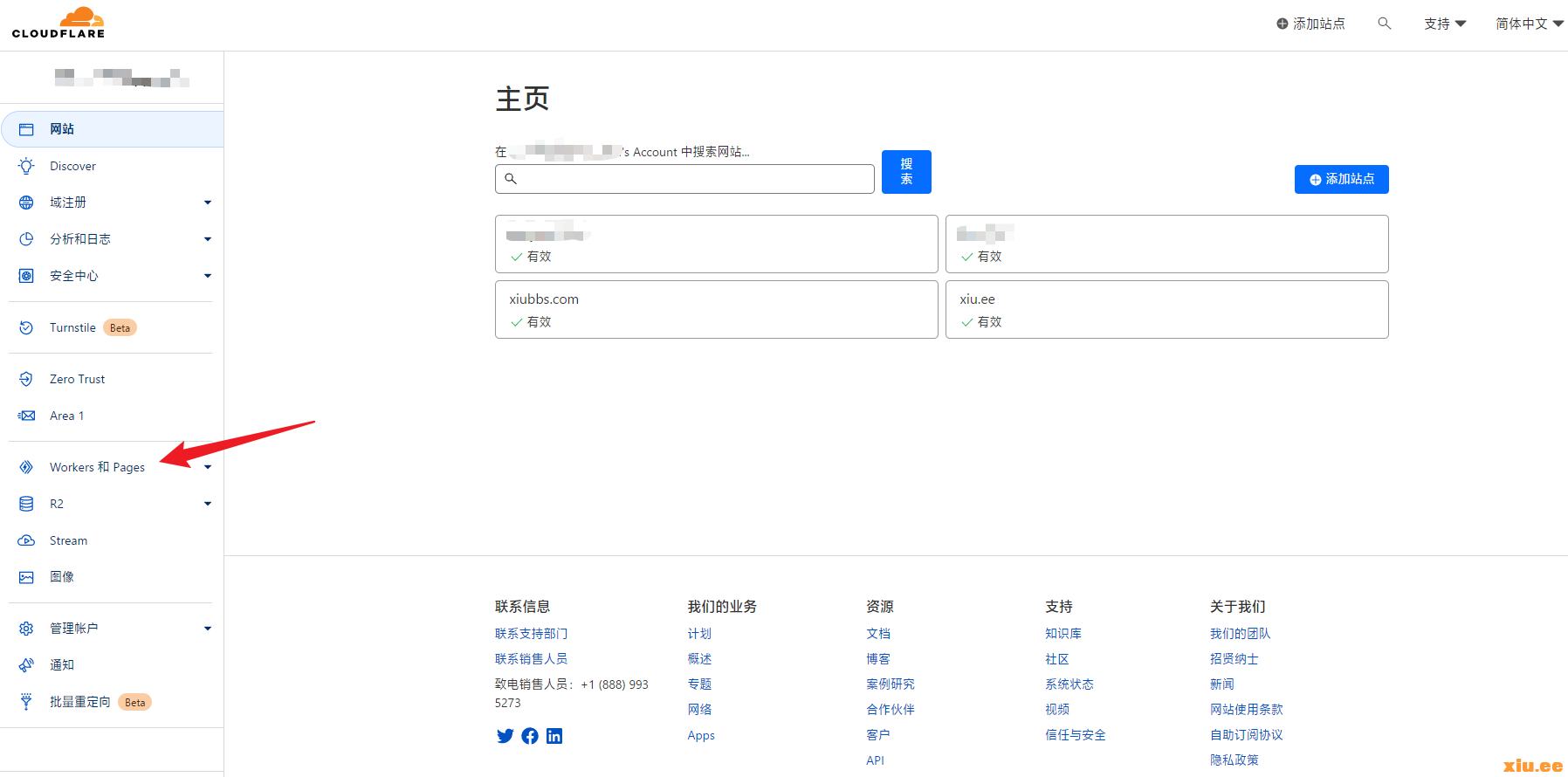Click the Cloudflare logo

click(x=58, y=23)
